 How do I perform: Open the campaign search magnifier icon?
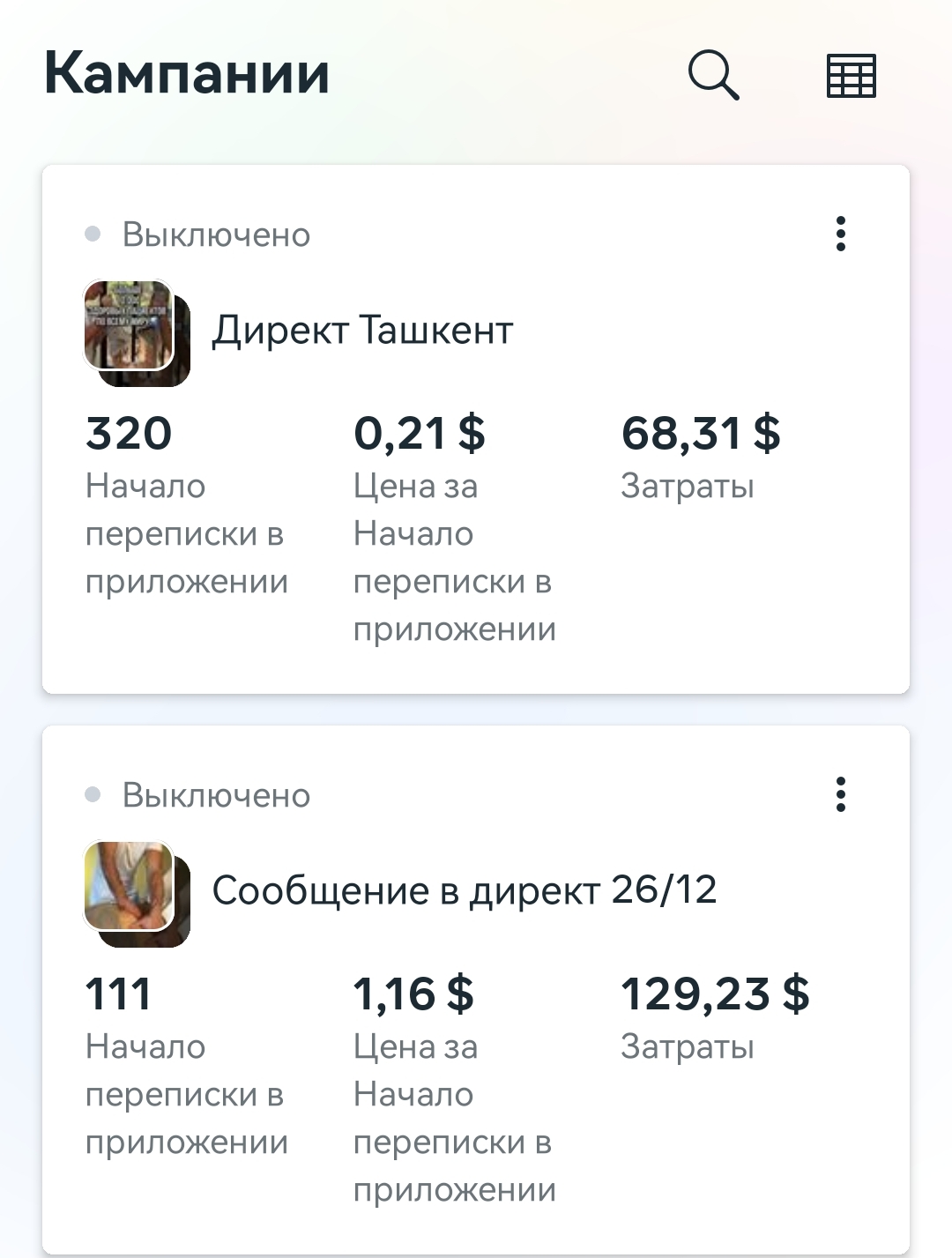coord(713,75)
